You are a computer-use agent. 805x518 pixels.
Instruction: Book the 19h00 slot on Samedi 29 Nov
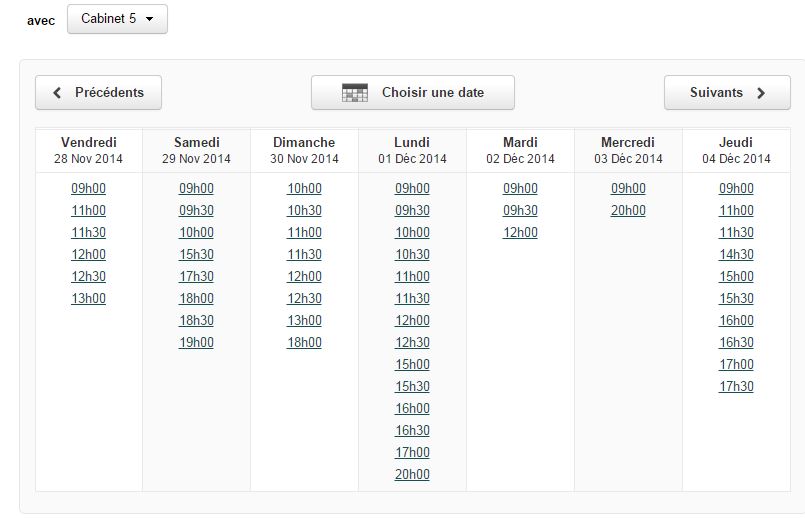(196, 342)
